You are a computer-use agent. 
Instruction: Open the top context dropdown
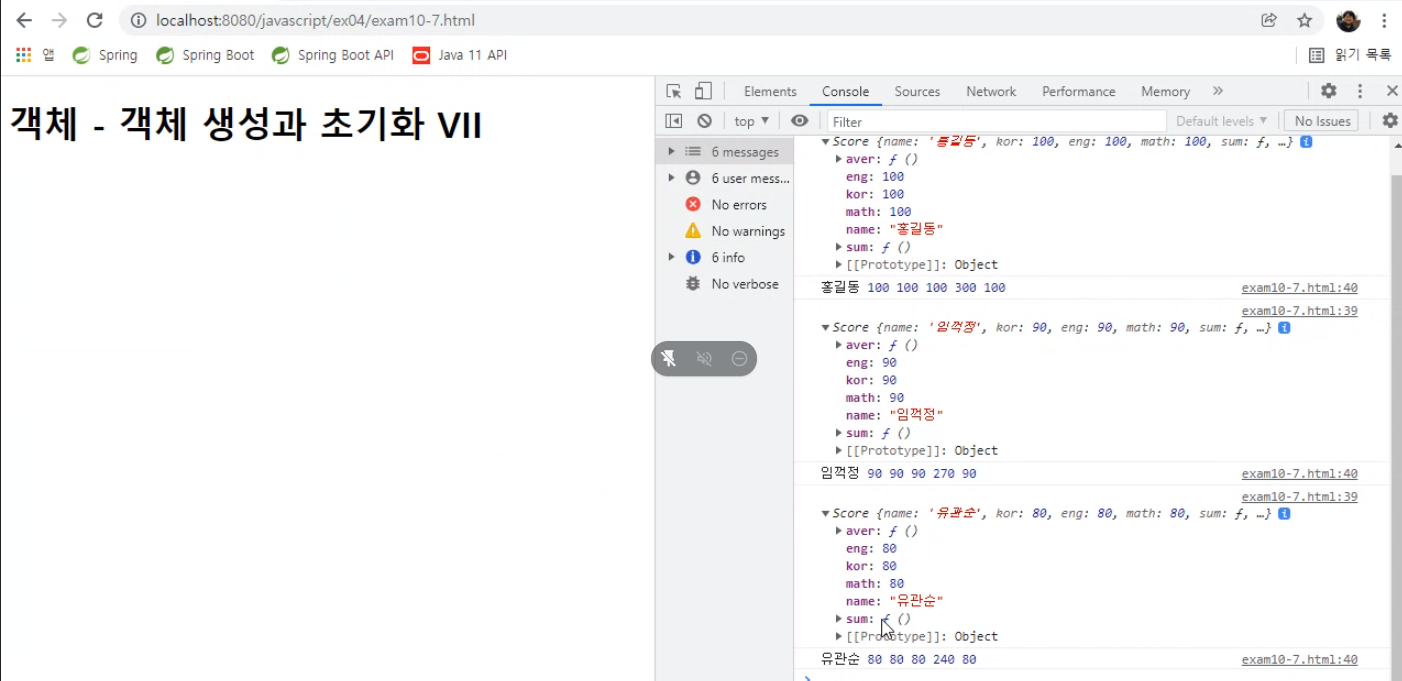click(752, 121)
